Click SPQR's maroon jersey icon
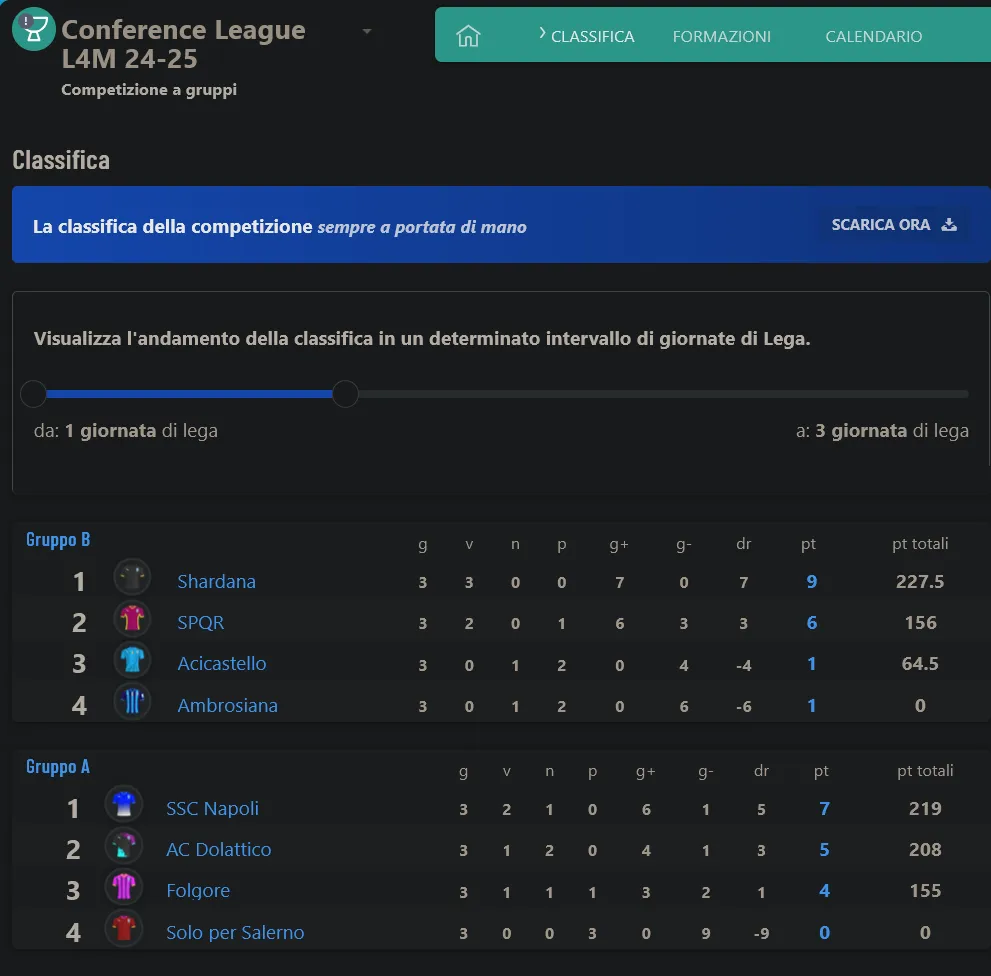The width and height of the screenshot is (991, 976). pos(132,621)
